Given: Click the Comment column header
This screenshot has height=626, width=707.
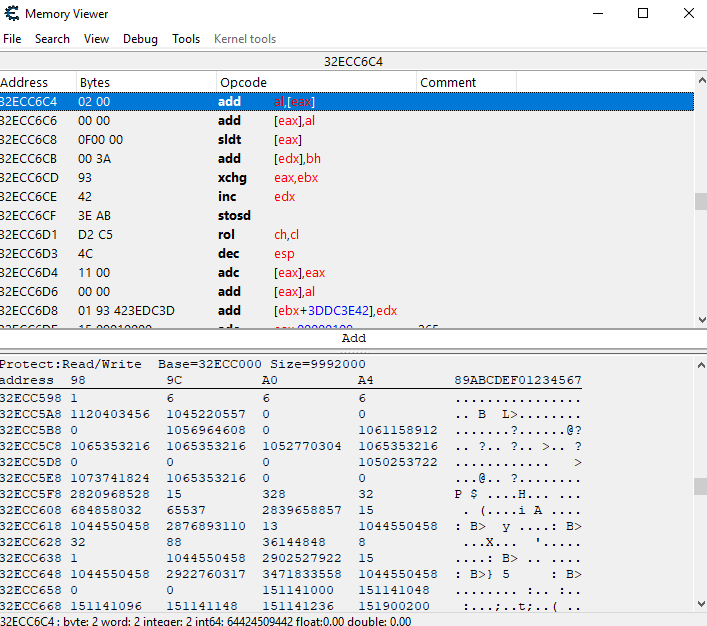Looking at the screenshot, I should (x=467, y=83).
